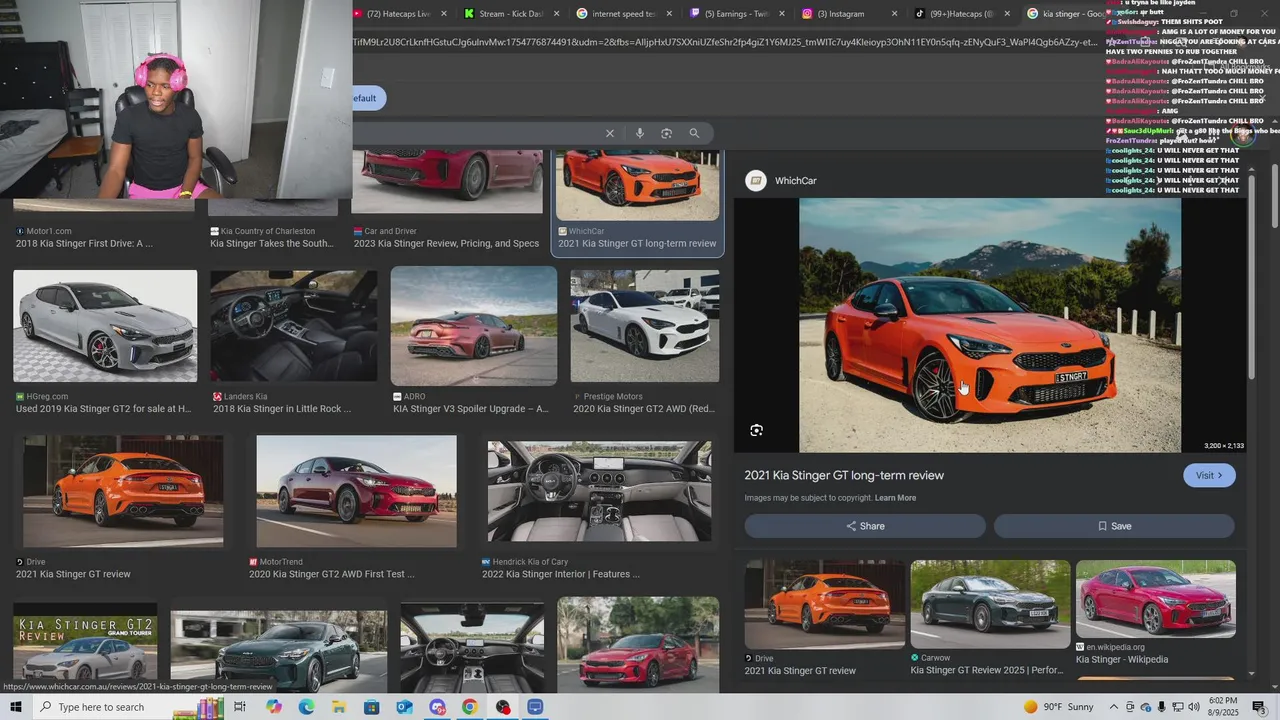Open the red-and-black round app in taskbar
1280x720 pixels.
point(502,707)
